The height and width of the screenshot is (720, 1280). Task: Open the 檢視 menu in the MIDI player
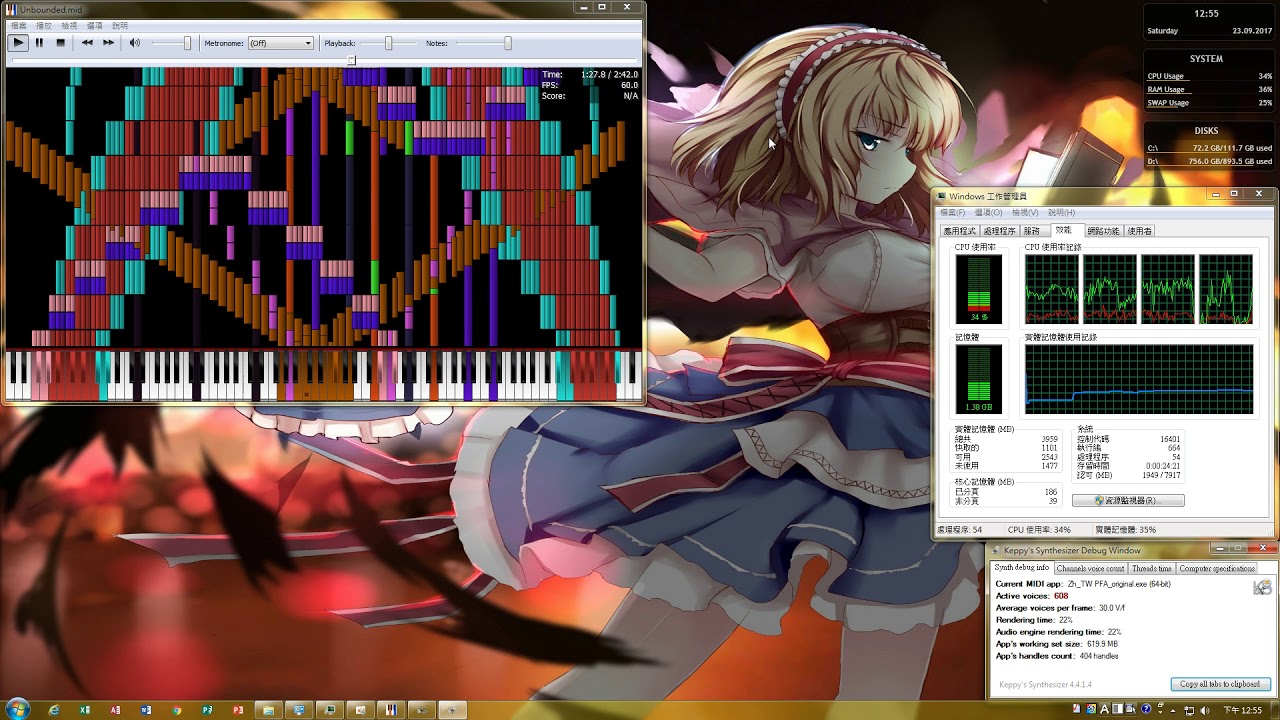[x=69, y=25]
